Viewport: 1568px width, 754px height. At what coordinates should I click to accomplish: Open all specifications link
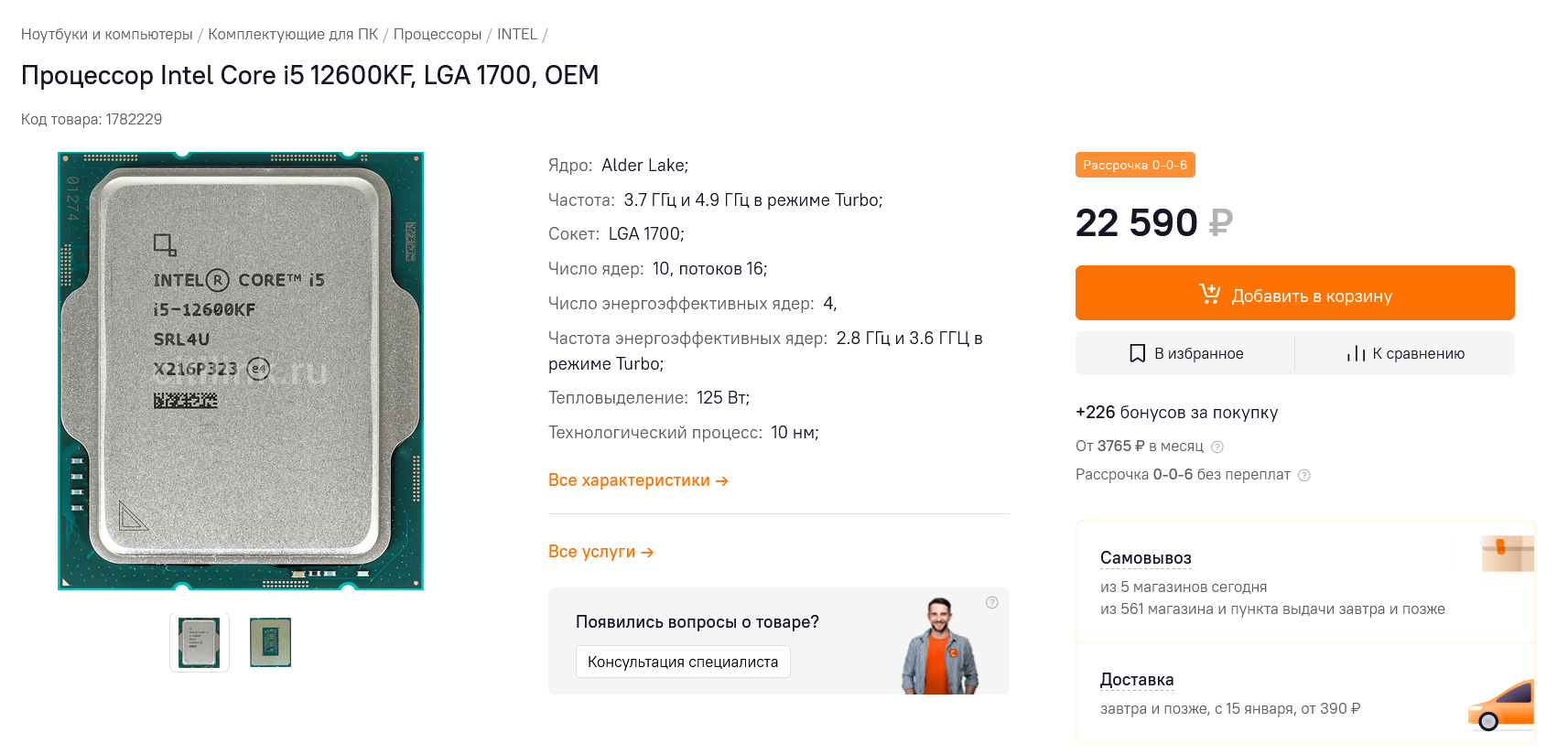coord(638,480)
